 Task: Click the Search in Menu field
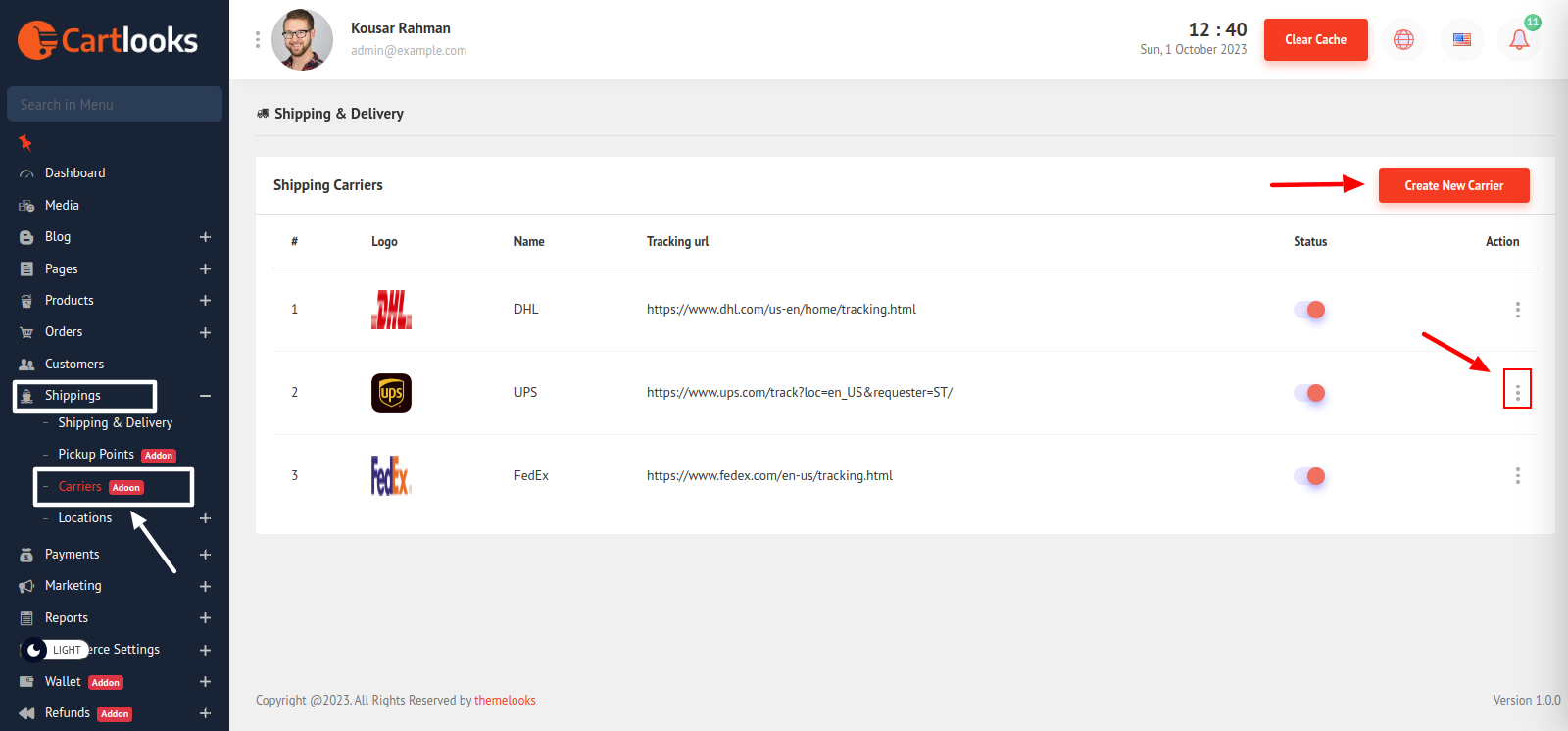115,105
